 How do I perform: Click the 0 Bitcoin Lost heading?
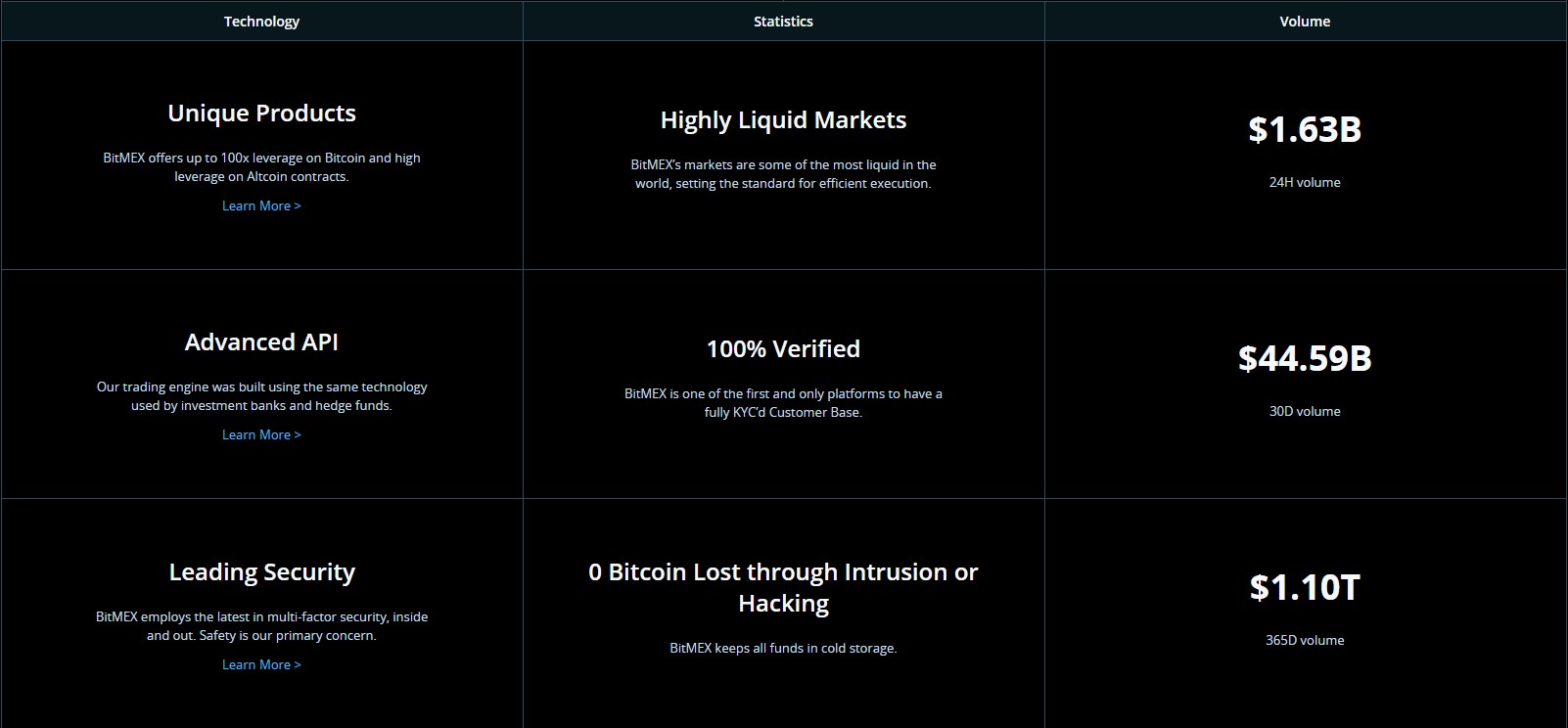click(x=783, y=587)
